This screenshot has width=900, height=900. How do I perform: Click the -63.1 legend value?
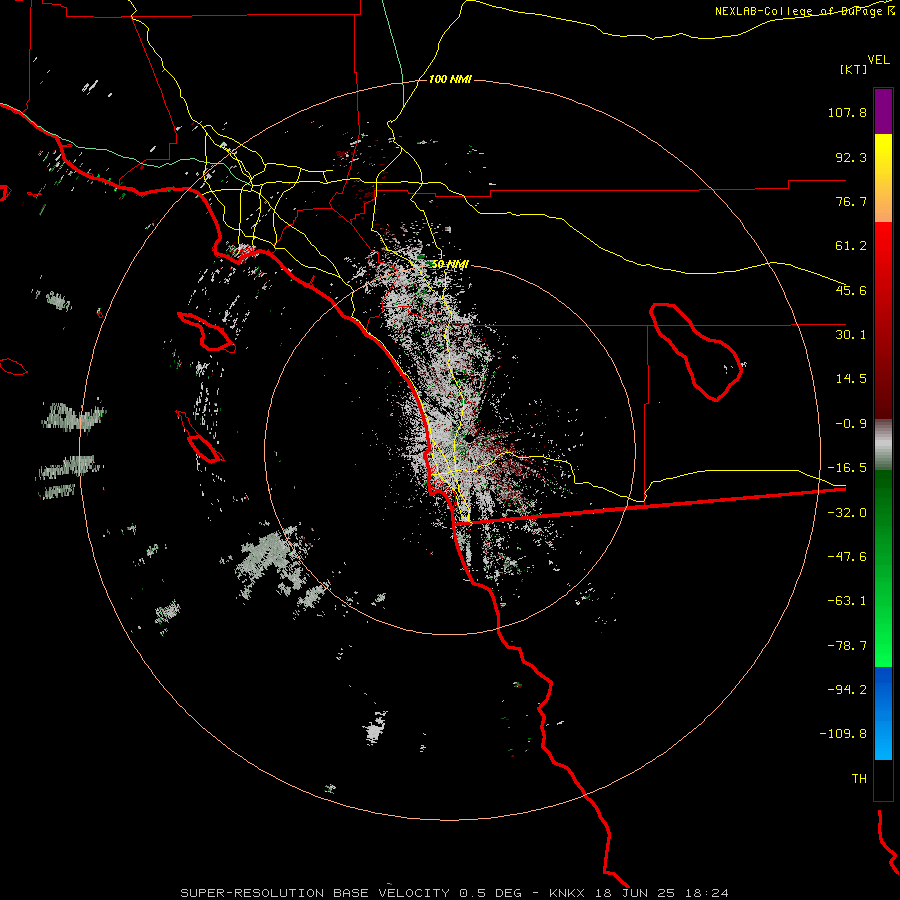(847, 601)
